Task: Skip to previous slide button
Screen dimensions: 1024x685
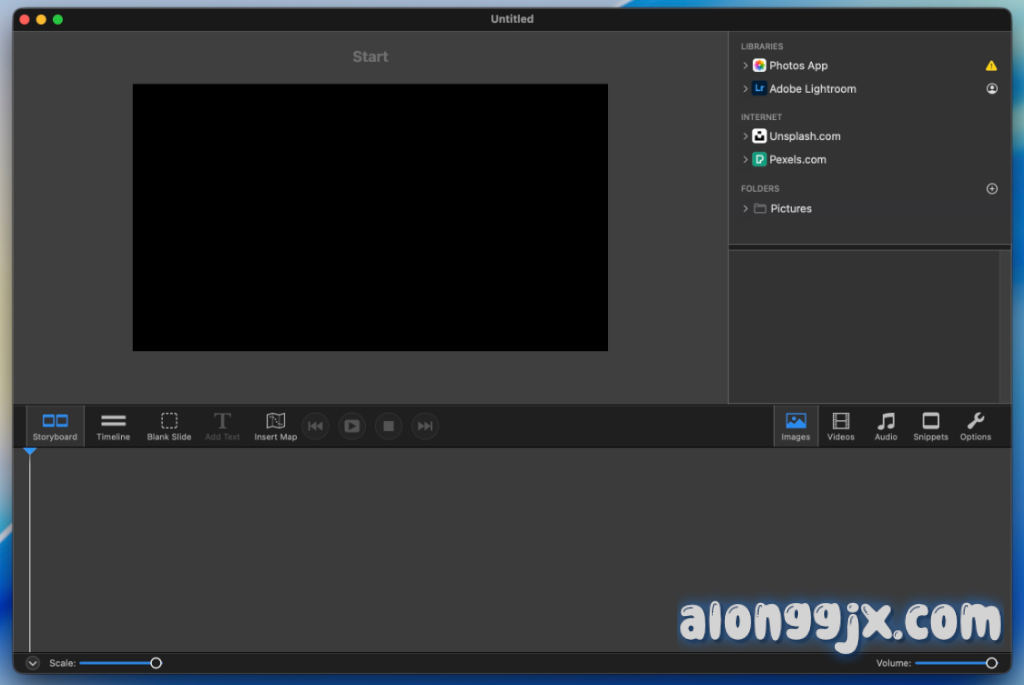Action: click(315, 426)
